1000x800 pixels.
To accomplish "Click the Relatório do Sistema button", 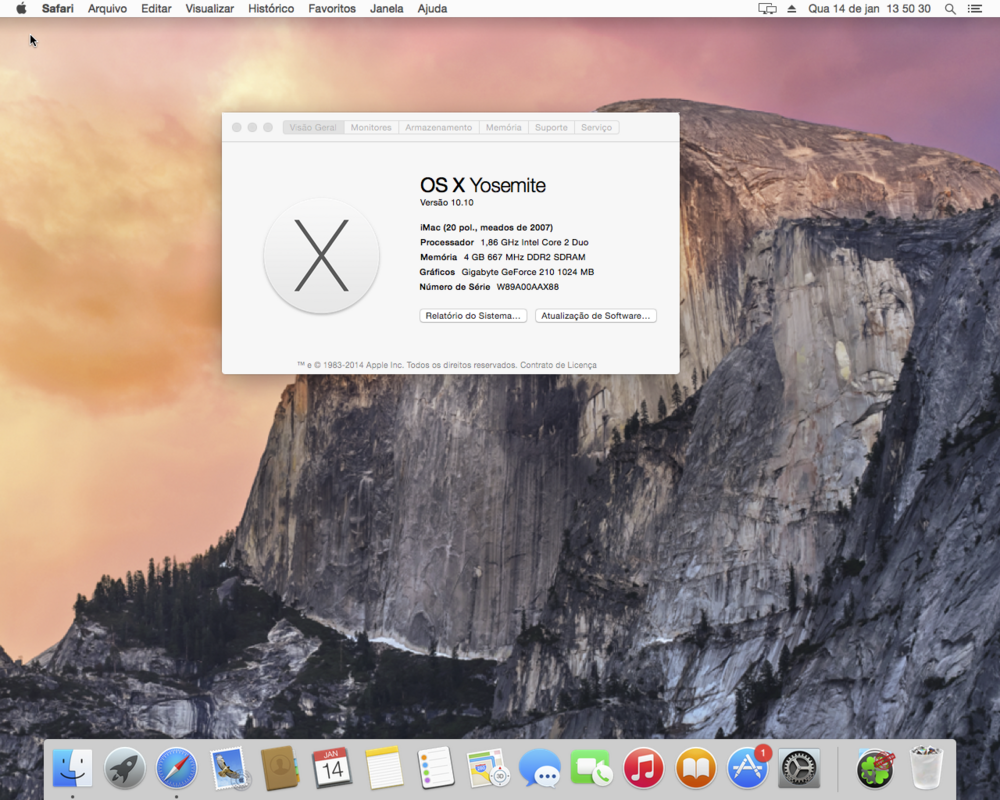I will click(x=473, y=316).
